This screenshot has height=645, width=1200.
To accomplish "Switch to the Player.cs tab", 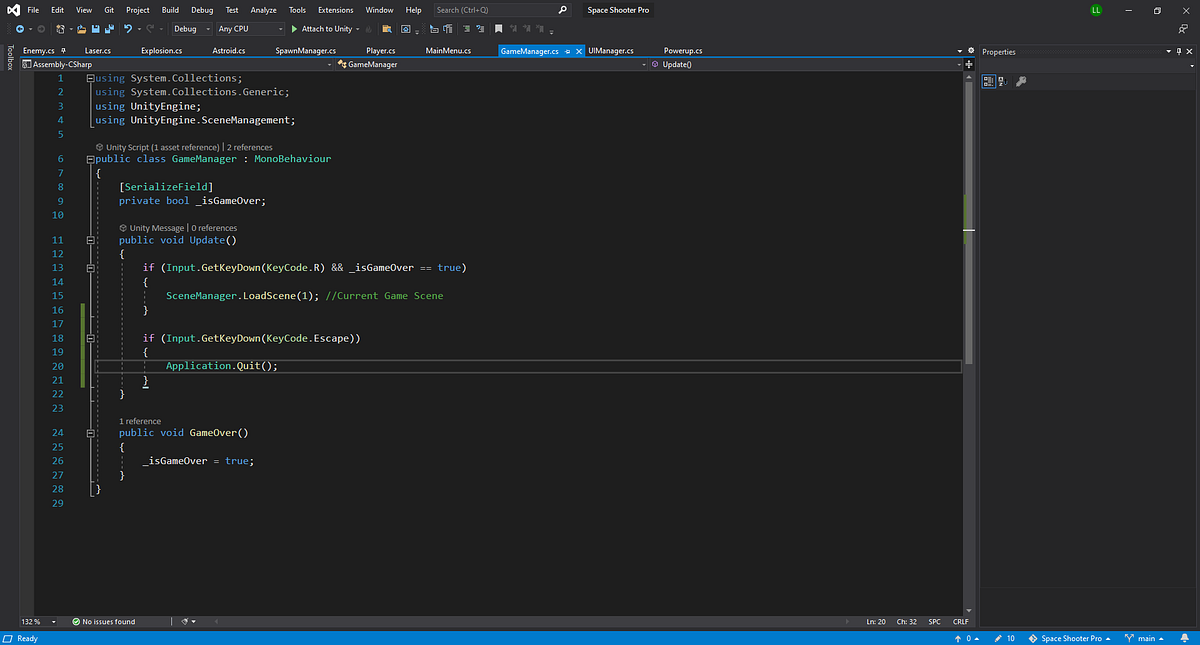I will pyautogui.click(x=381, y=50).
